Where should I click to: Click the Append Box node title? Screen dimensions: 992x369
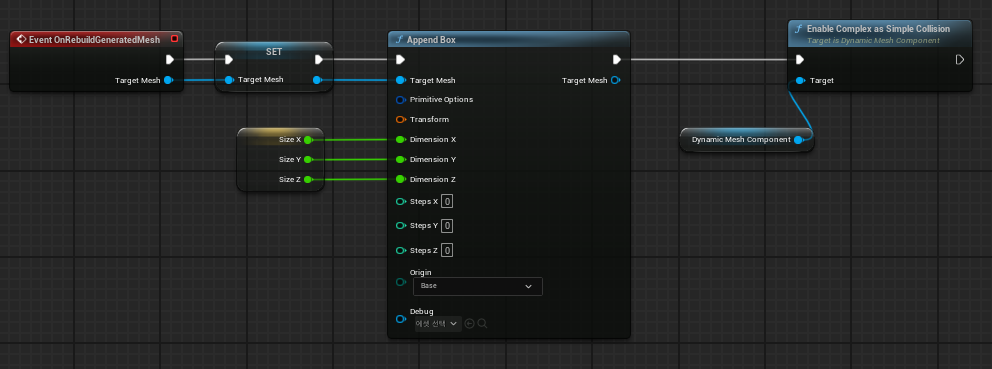pos(431,40)
